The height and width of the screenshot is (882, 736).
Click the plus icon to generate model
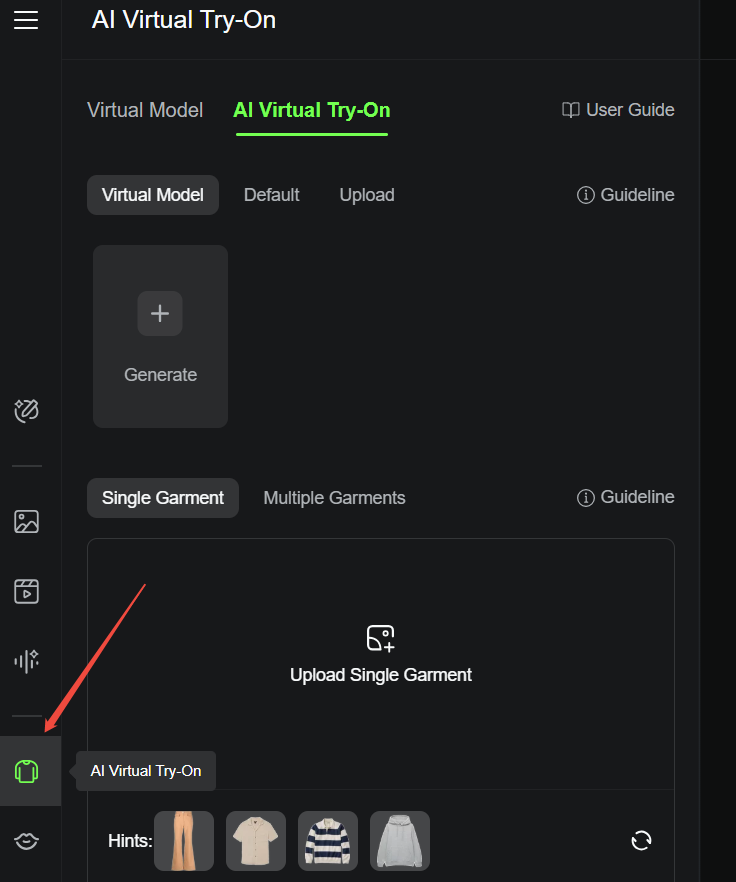pyautogui.click(x=160, y=313)
